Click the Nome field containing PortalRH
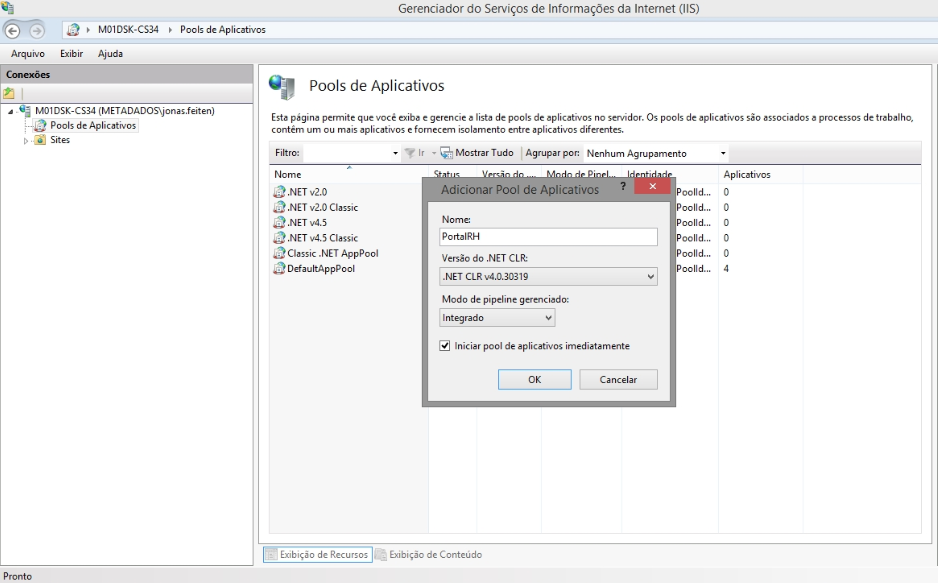 [548, 237]
